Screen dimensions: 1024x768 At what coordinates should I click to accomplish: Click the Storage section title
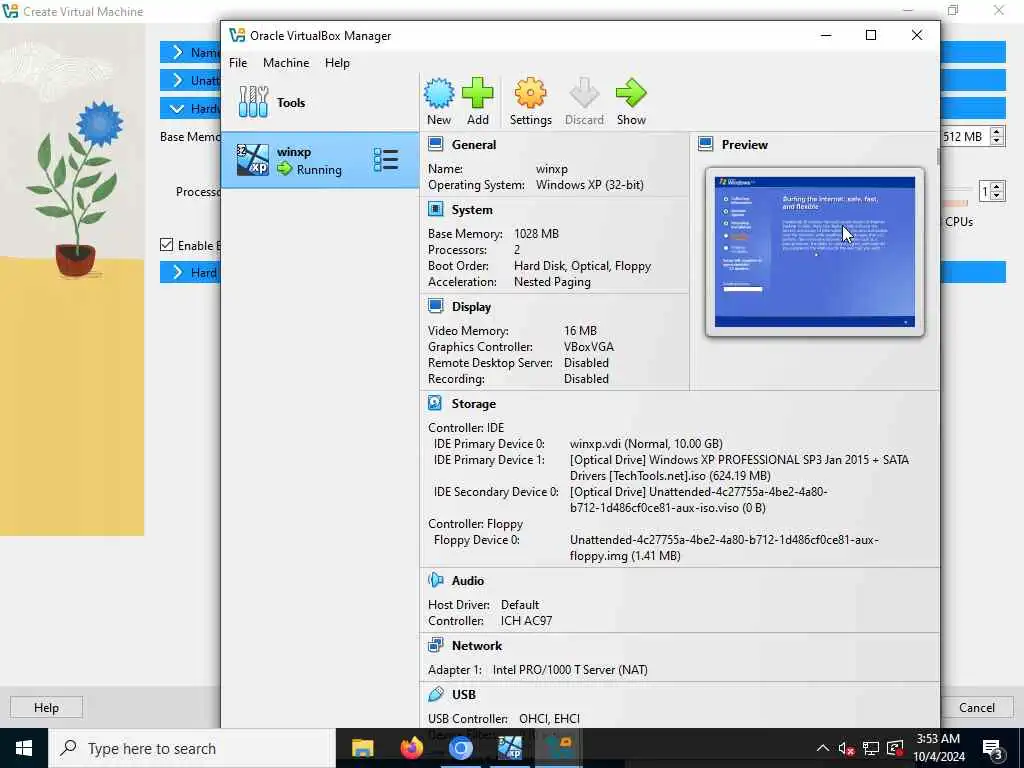coord(473,404)
